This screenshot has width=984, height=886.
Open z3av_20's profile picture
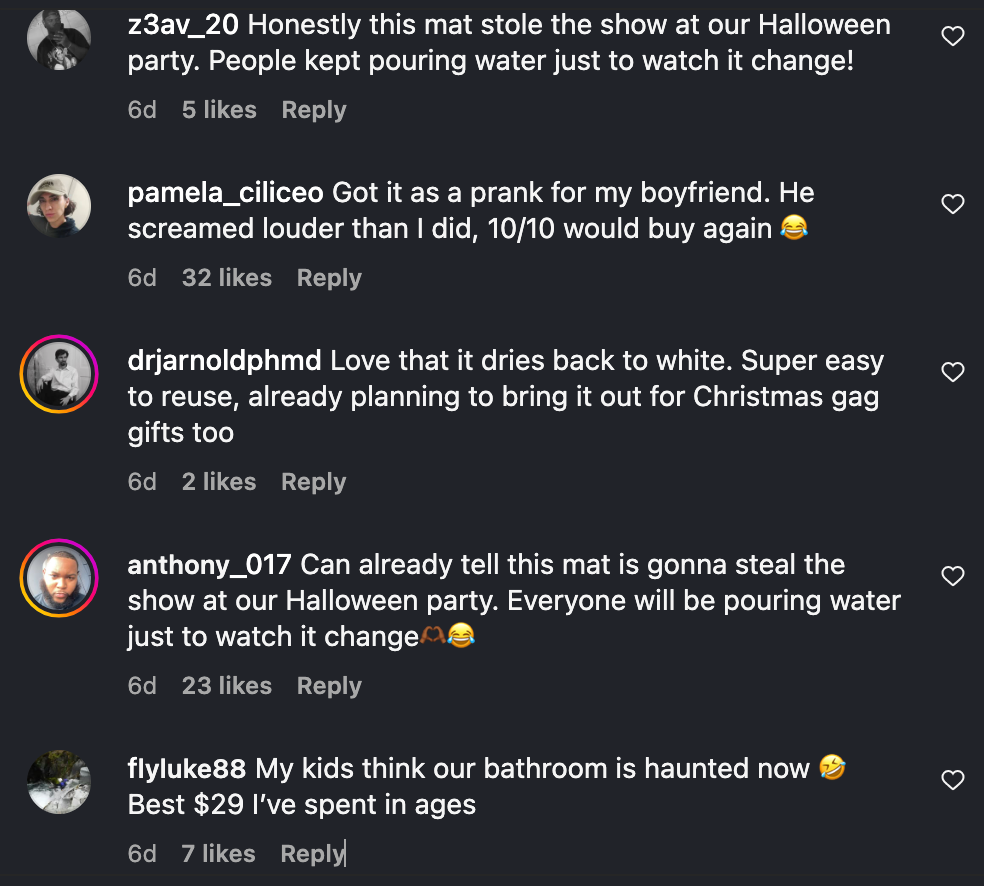(x=59, y=38)
